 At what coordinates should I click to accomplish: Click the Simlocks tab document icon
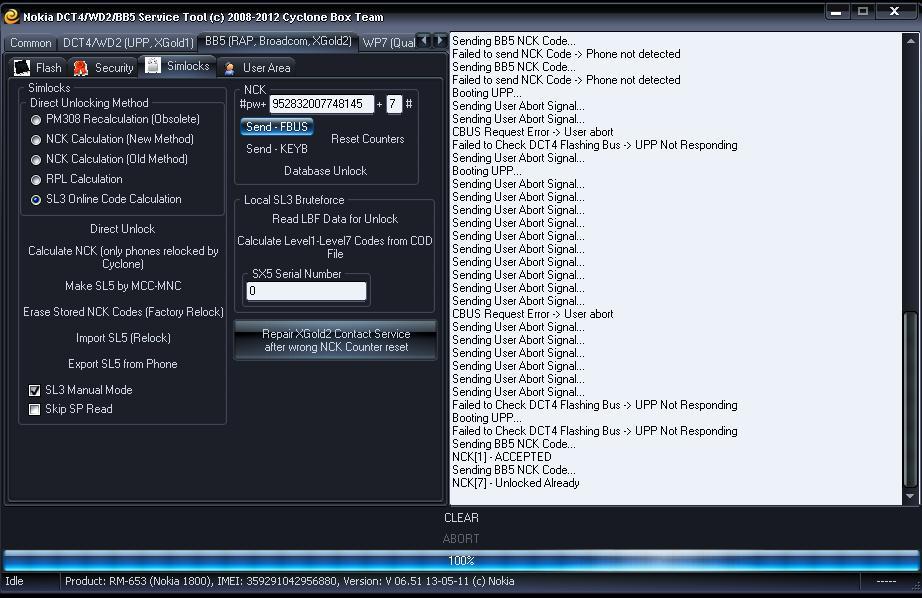[153, 65]
